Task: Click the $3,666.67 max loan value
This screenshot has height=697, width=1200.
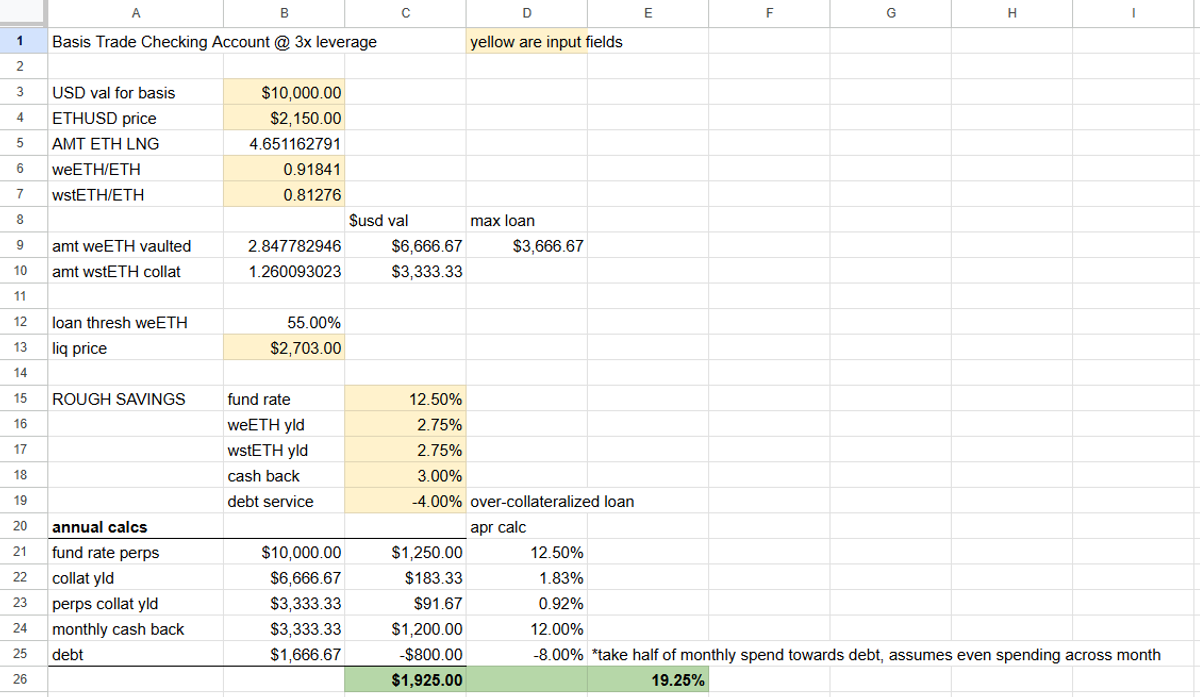Action: tap(527, 246)
